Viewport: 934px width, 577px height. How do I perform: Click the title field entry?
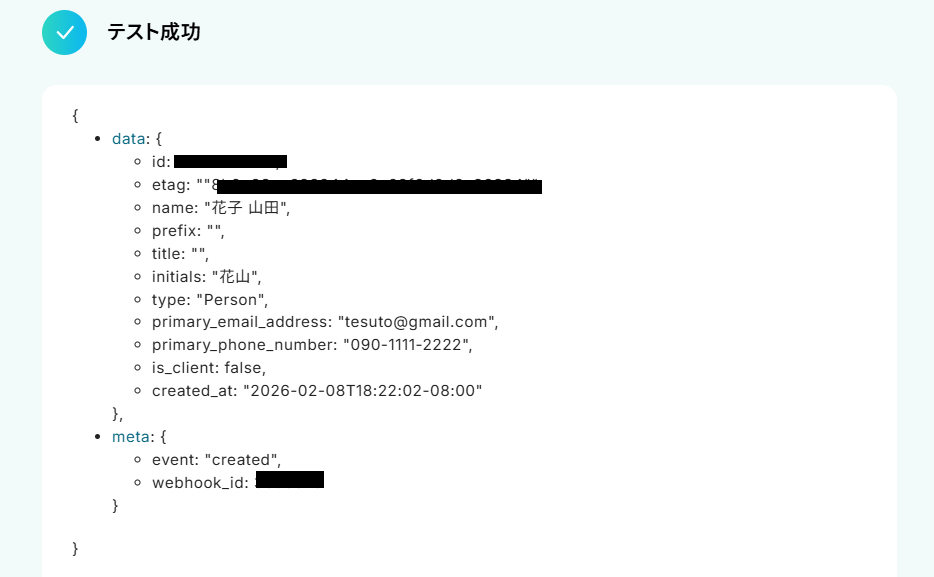[x=180, y=254]
